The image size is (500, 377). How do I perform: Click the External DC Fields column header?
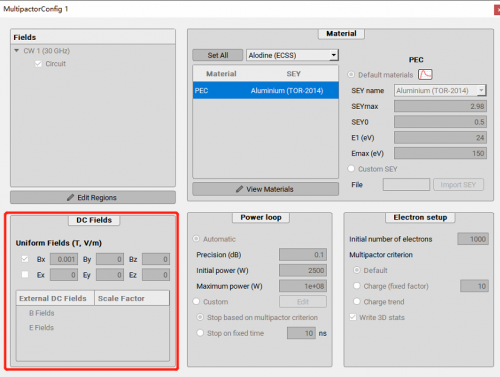[55, 298]
